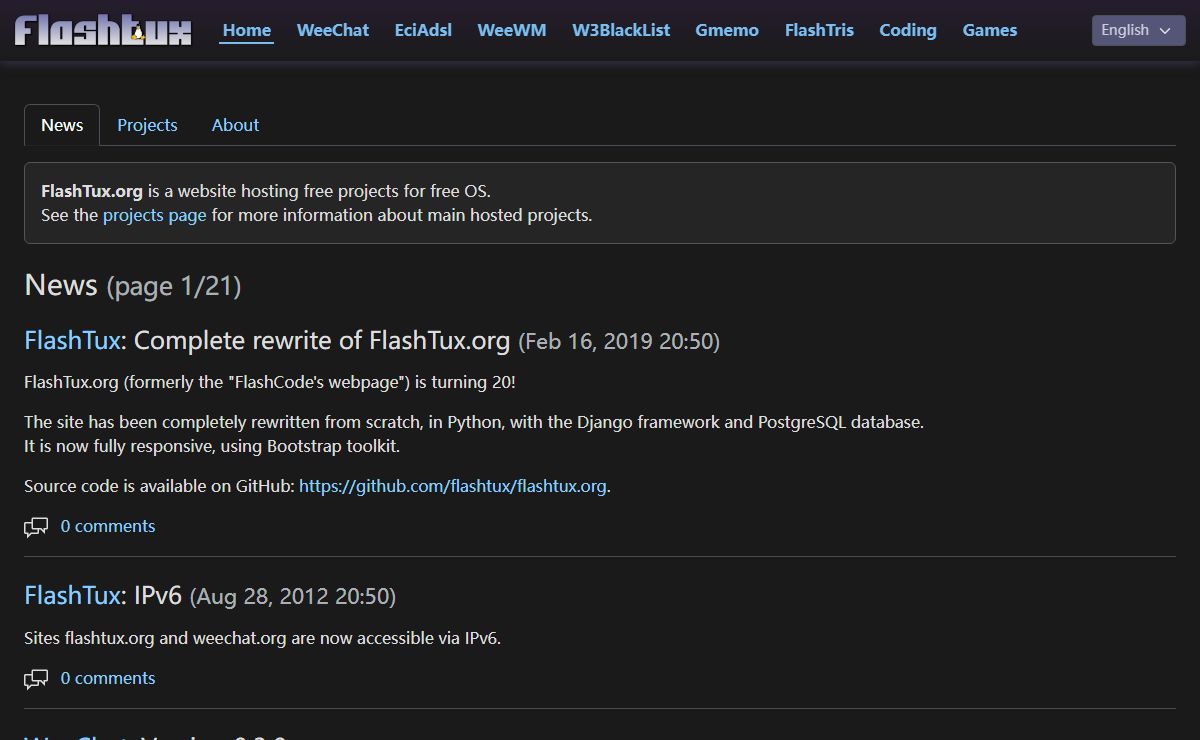Screen dimensions: 1200x740
Task: Go to the WeeChat page
Action: (333, 30)
